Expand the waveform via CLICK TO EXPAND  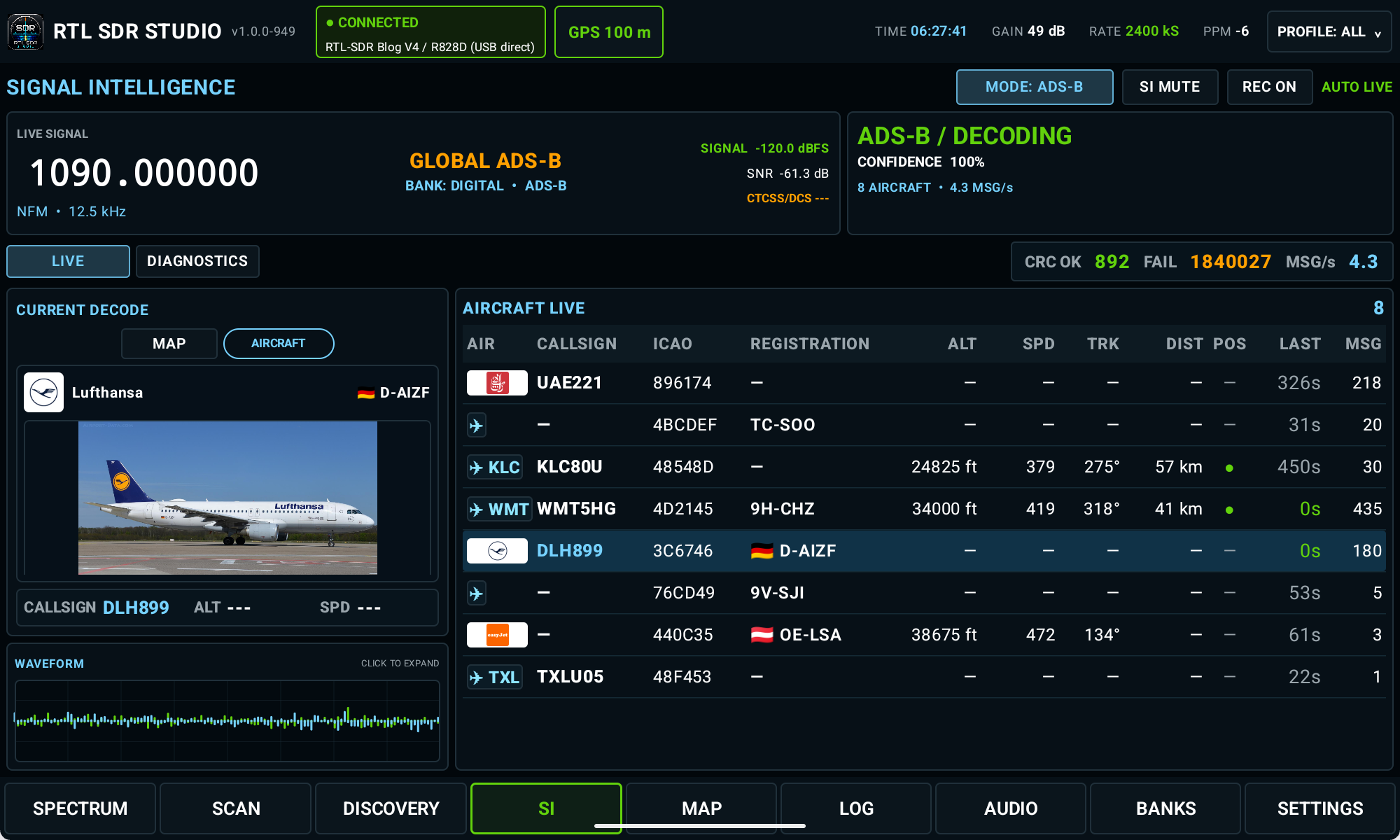click(400, 663)
